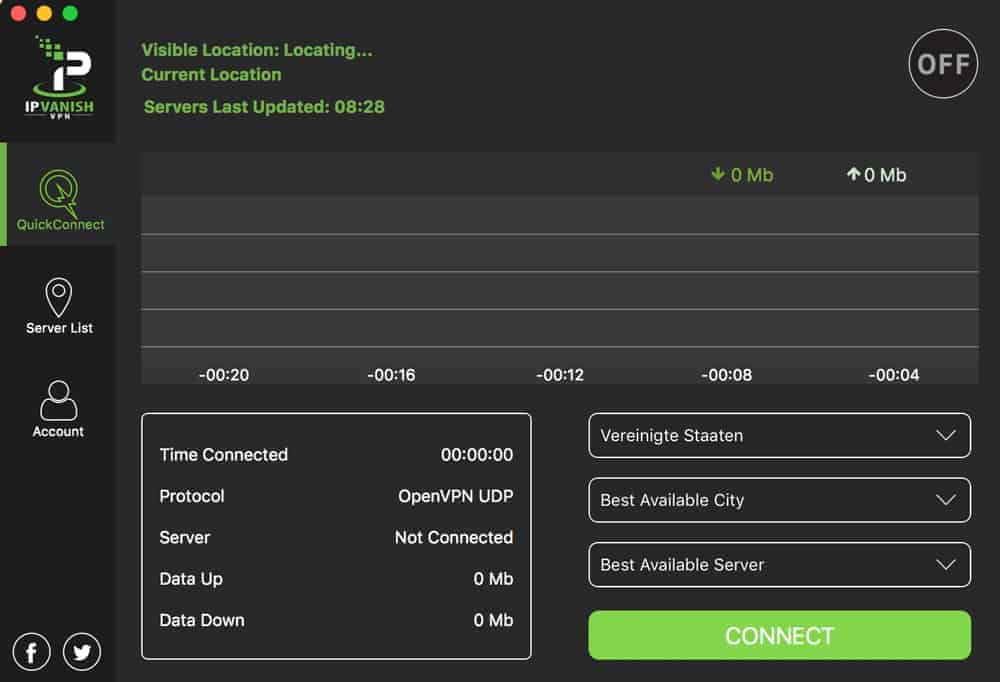Screen dimensions: 1000x682
Task: Click the Server List map pin icon
Action: click(x=59, y=297)
